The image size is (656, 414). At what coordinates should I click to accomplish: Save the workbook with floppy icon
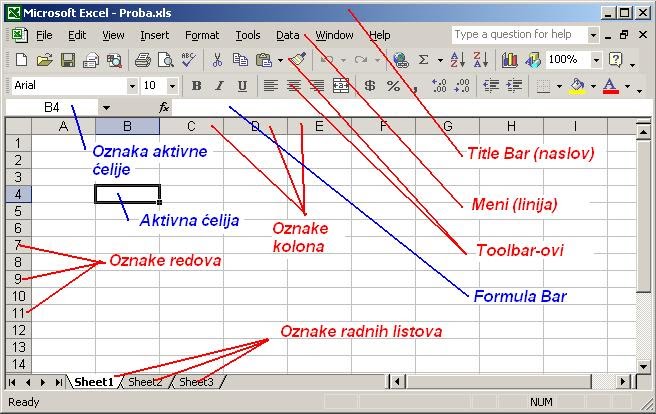coord(68,60)
